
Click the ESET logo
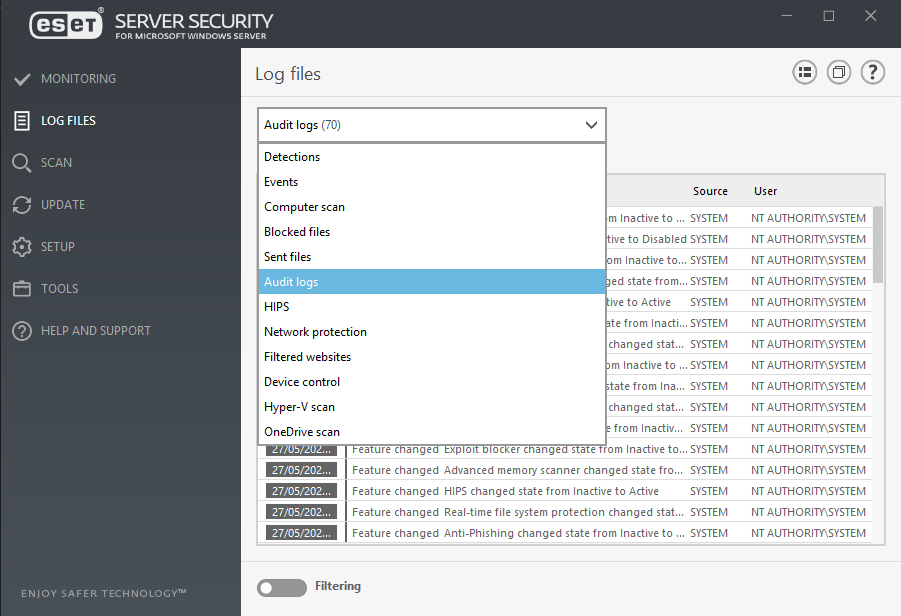[66, 24]
